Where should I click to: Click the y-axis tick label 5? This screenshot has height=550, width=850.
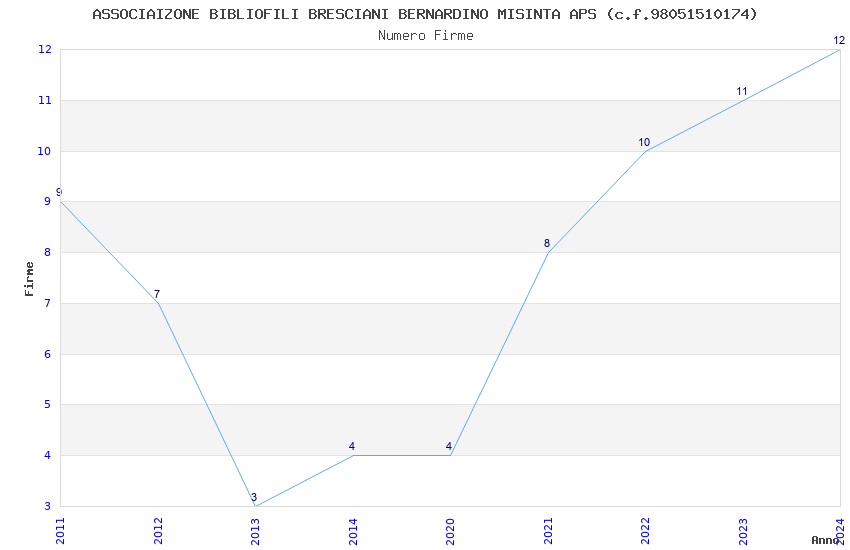click(x=48, y=405)
